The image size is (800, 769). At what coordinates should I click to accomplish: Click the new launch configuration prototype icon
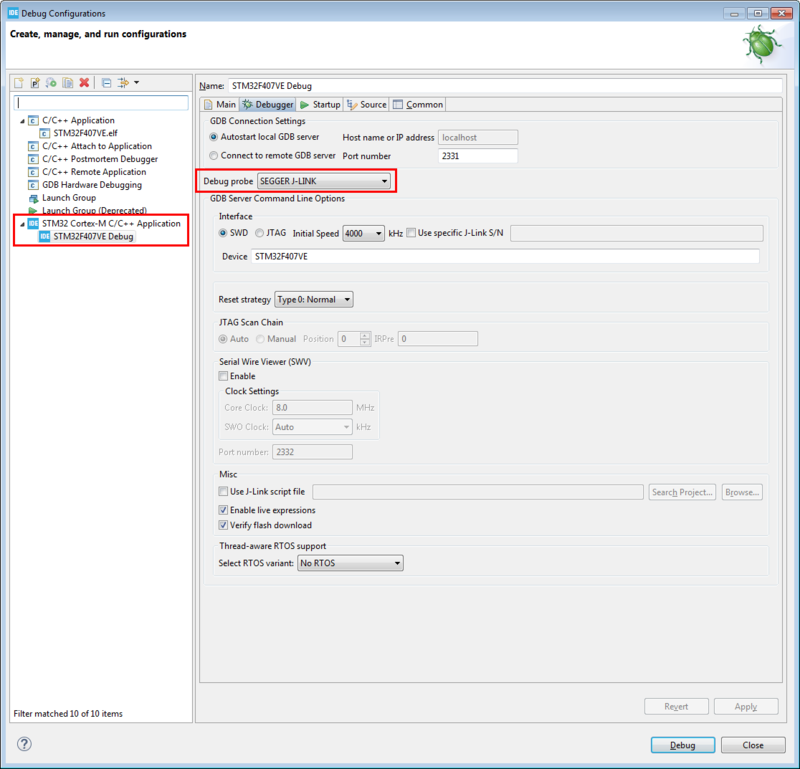36,83
